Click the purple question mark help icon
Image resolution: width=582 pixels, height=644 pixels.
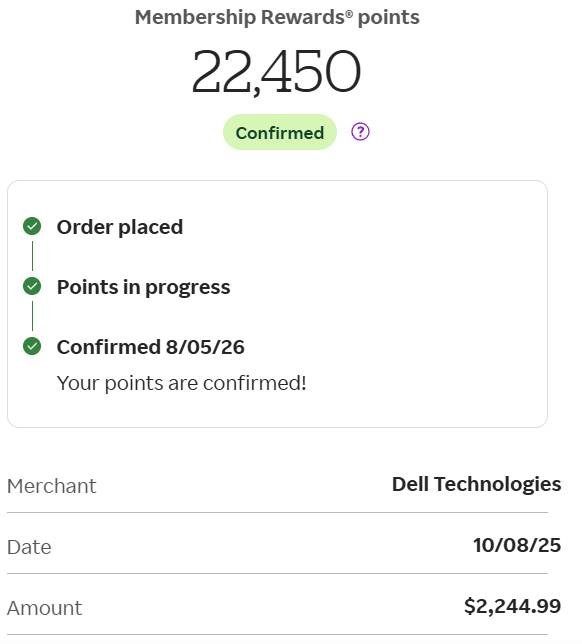pos(360,132)
